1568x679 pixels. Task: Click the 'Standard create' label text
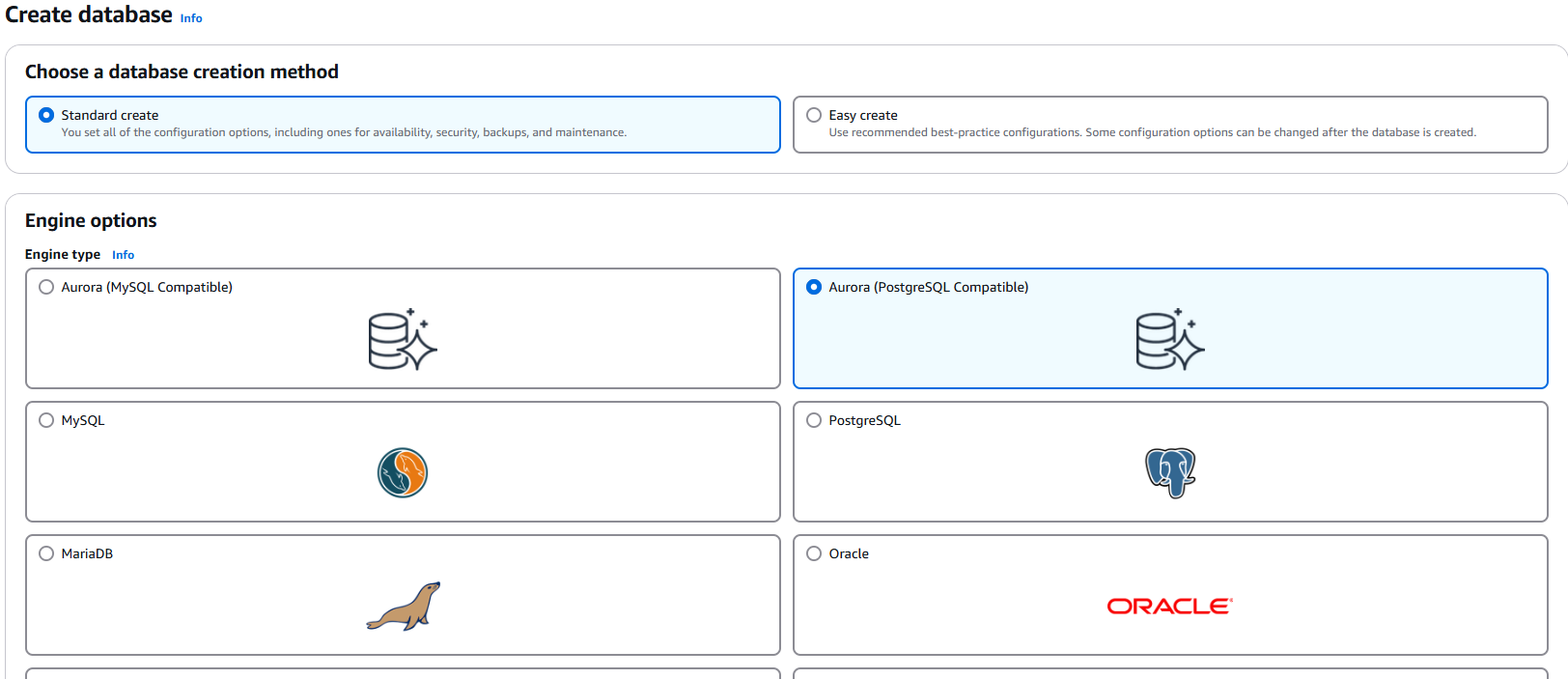click(x=110, y=115)
